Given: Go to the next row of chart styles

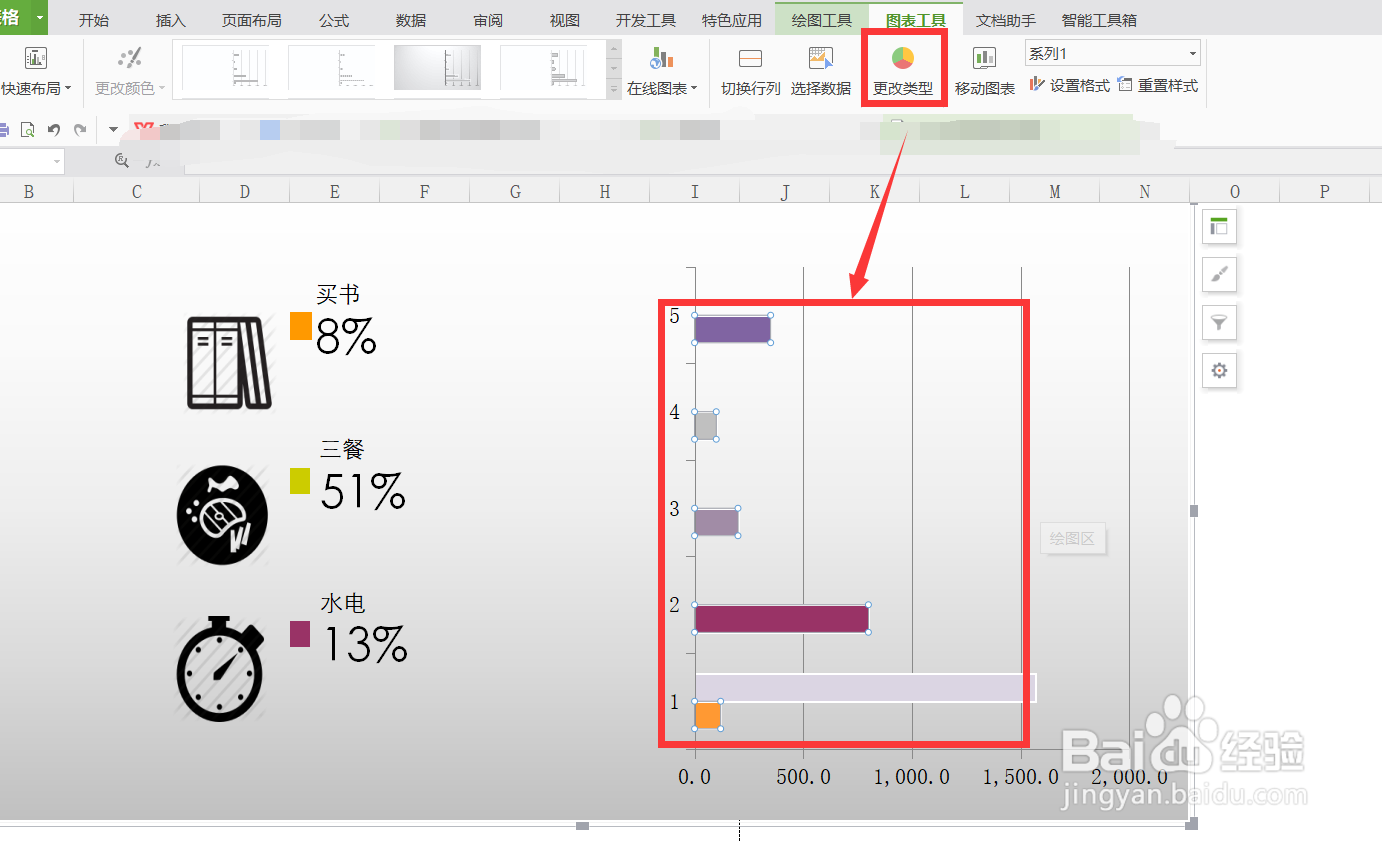Looking at the screenshot, I should pos(614,70).
